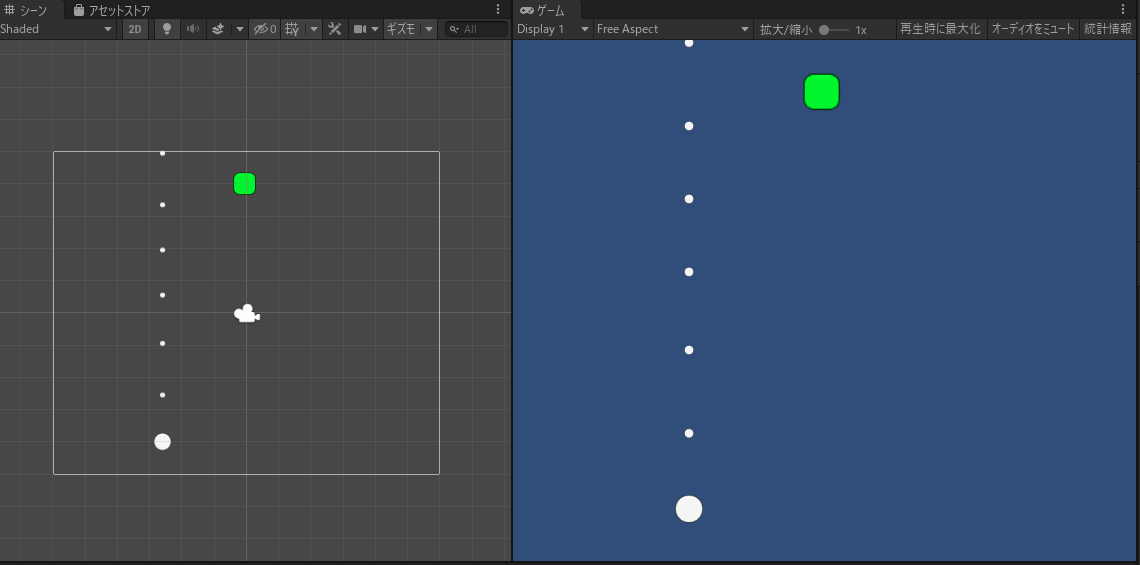Toggle scene audio speaker icon
Screen dimensions: 1140x565
pos(192,29)
